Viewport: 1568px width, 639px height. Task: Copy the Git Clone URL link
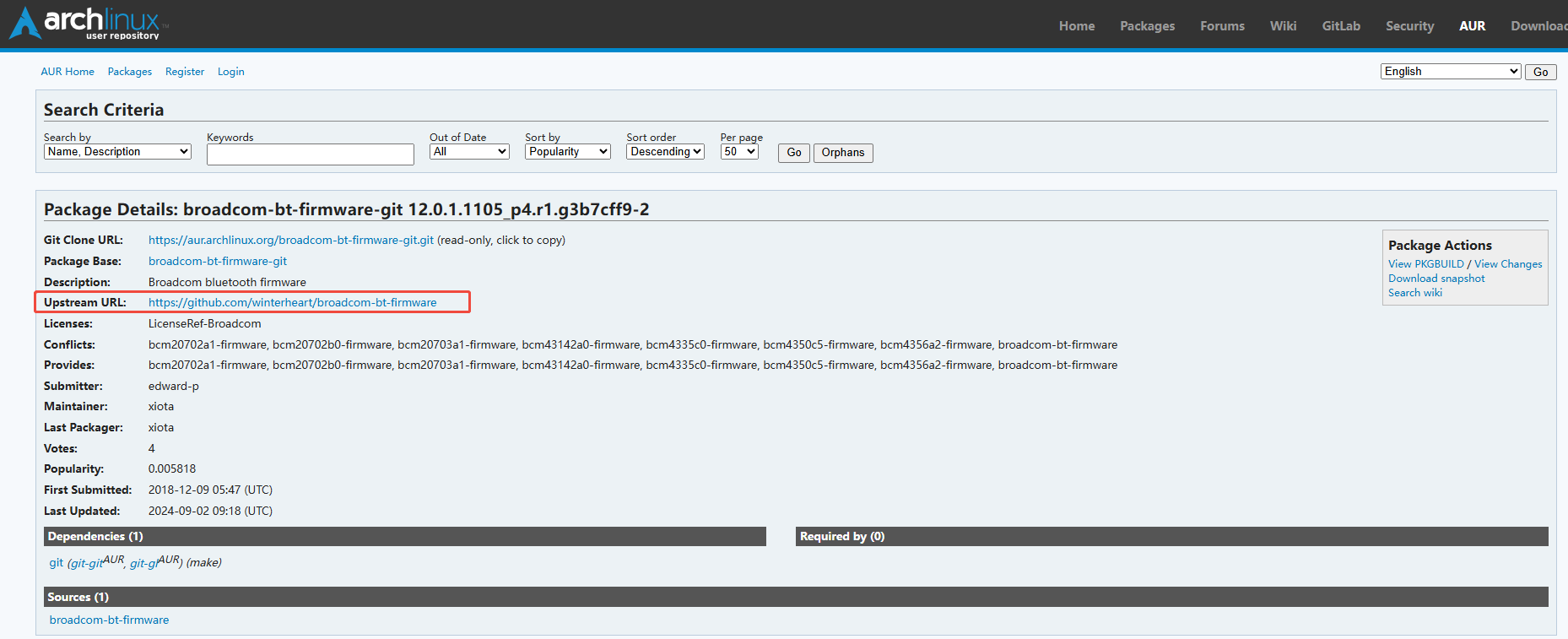(291, 241)
